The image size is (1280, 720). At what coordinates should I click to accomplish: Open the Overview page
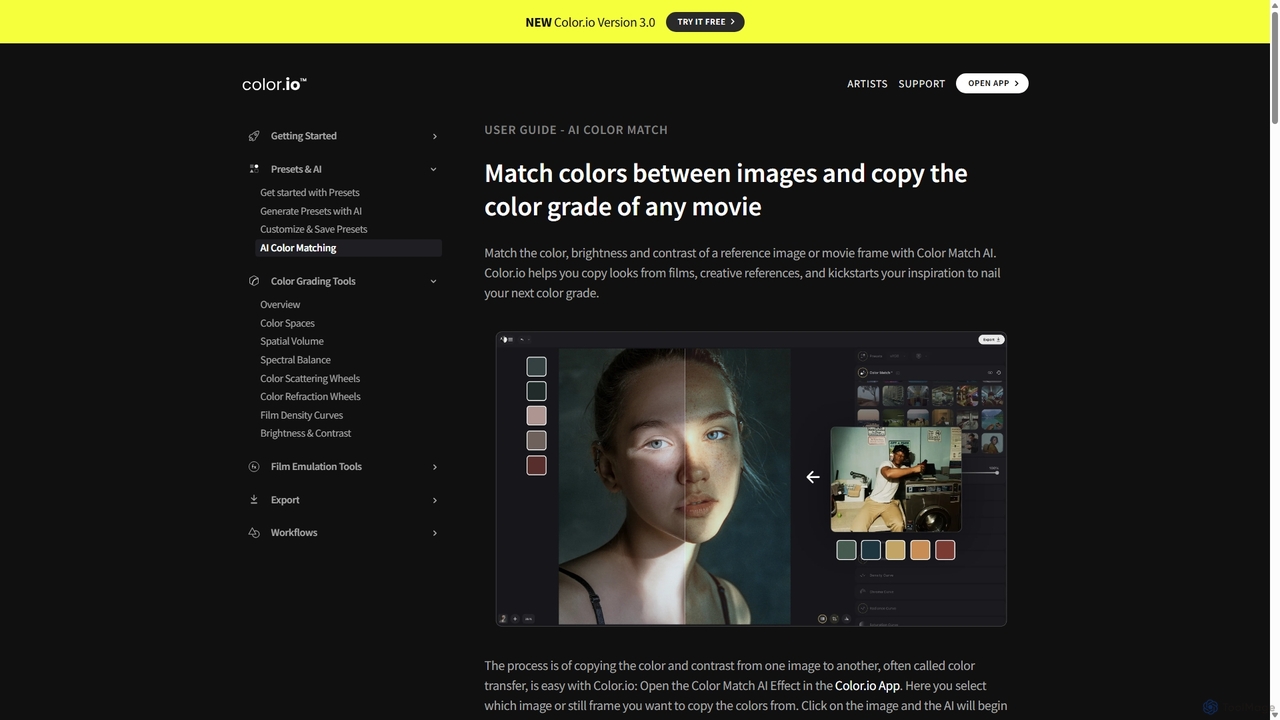280,305
